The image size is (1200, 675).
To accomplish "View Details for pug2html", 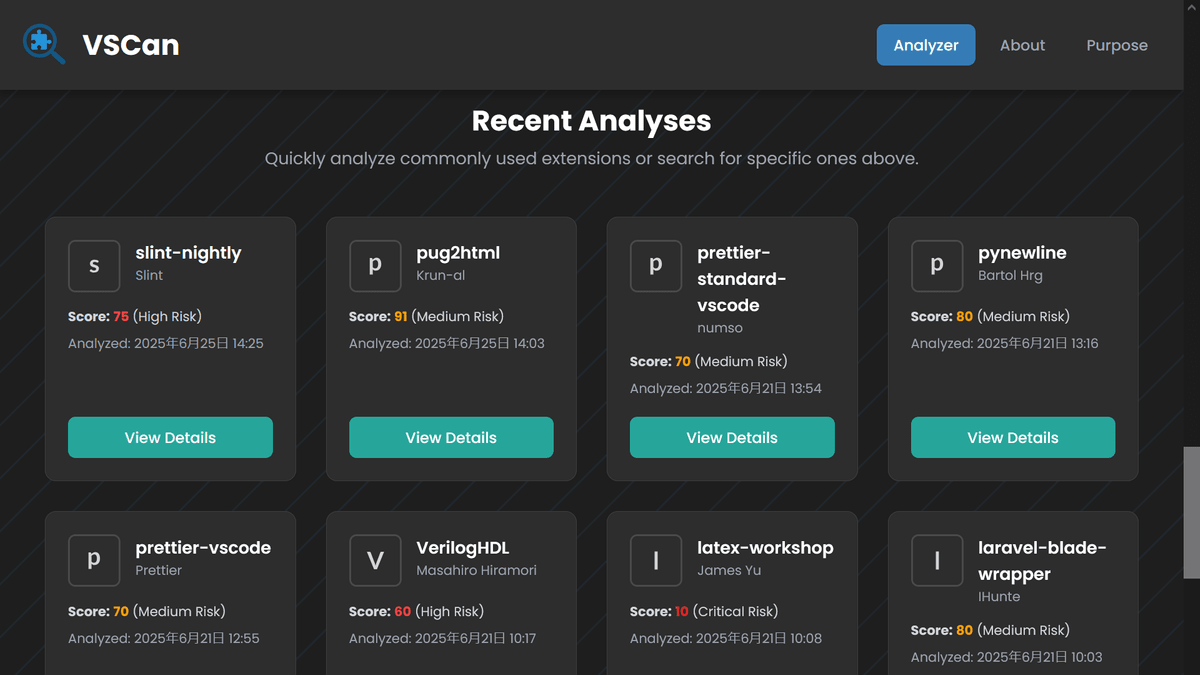I will [451, 437].
